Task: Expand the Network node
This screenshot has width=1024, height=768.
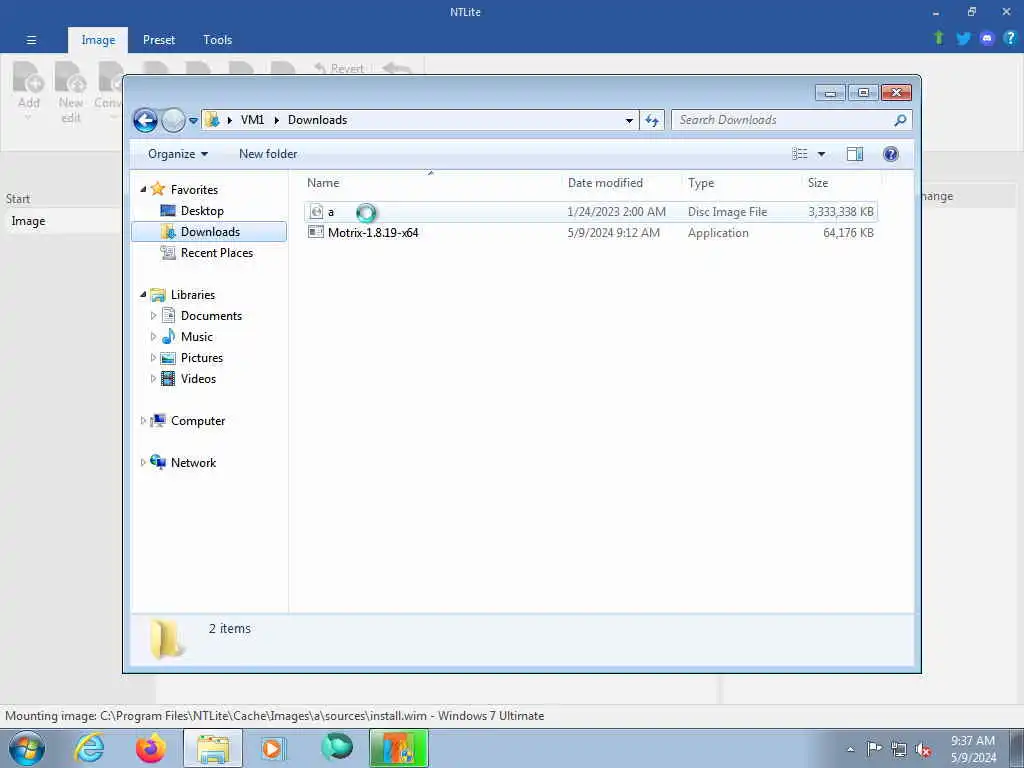Action: point(143,463)
